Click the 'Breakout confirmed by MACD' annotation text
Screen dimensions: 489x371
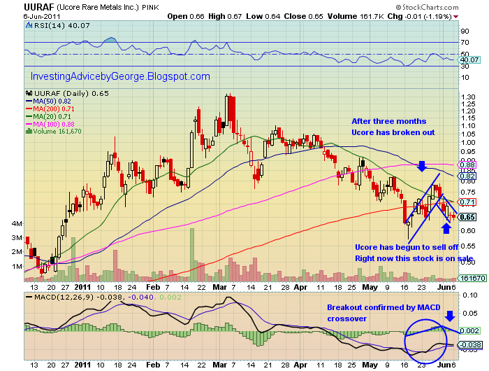click(384, 307)
